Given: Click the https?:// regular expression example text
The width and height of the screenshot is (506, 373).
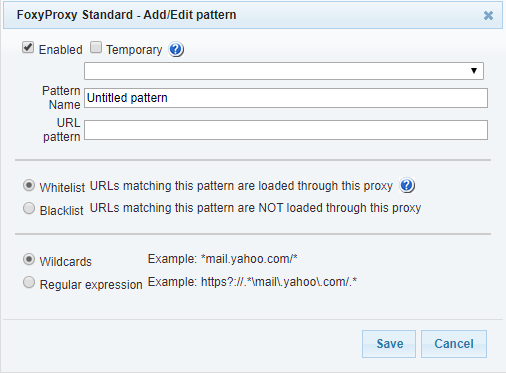Looking at the screenshot, I should 279,282.
